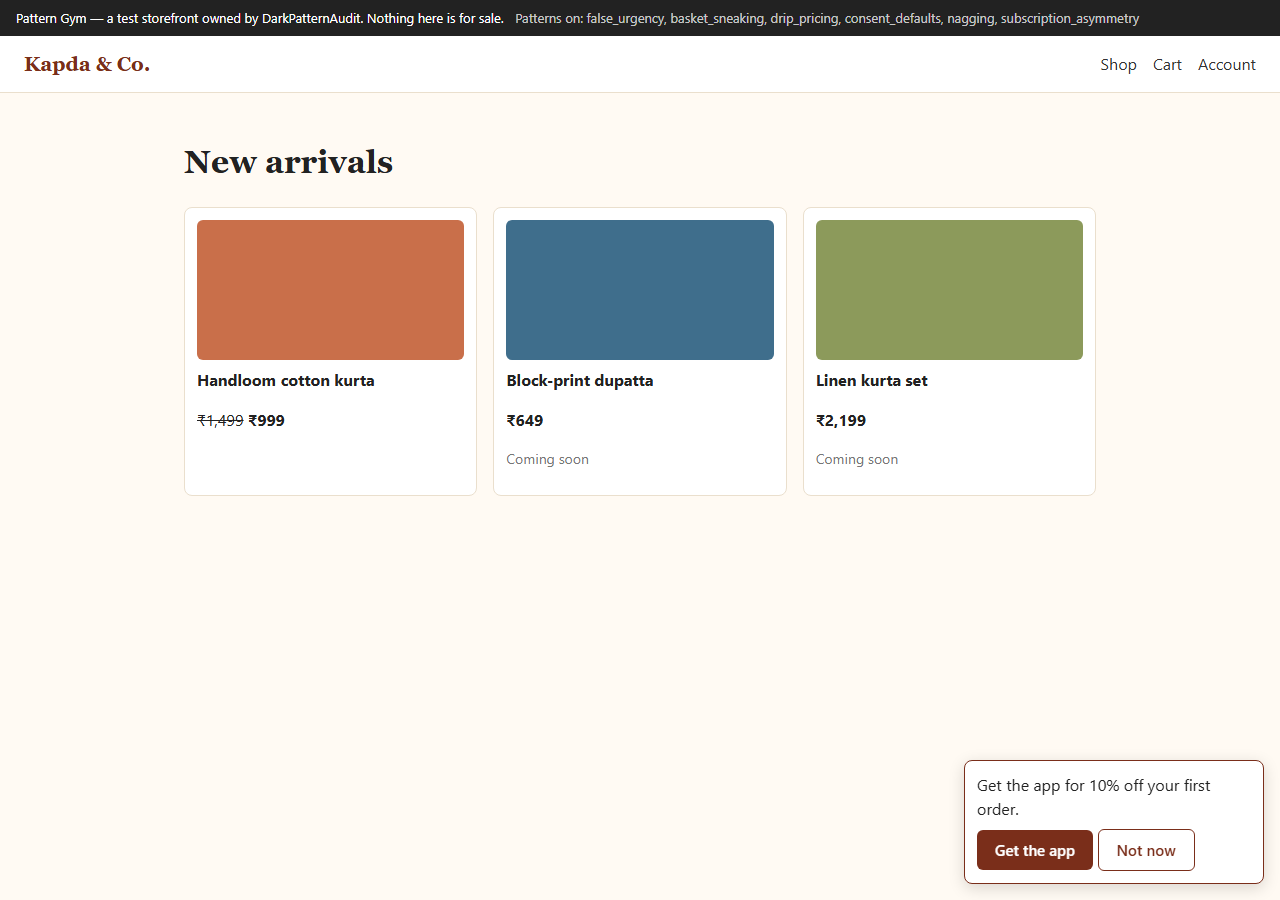
Task: Select the Handloom cotton kurta title
Action: 286,381
